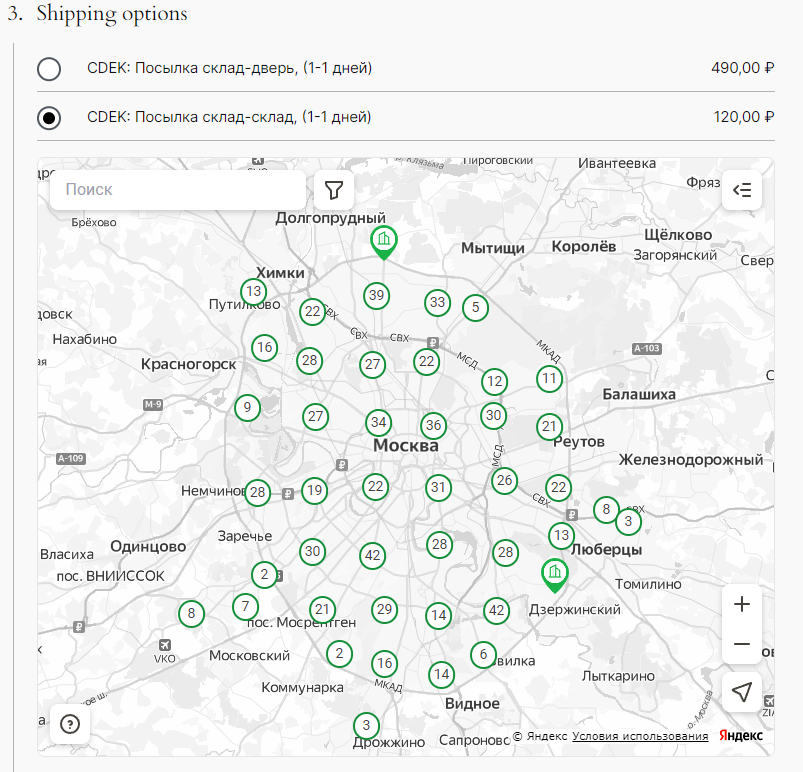Image resolution: width=803 pixels, height=772 pixels.
Task: Open cluster 13 next to Химки
Action: point(253,291)
